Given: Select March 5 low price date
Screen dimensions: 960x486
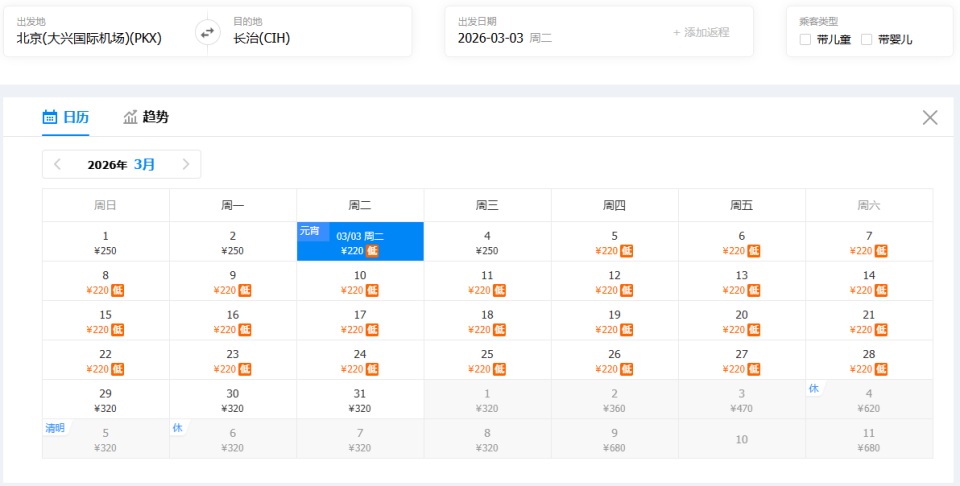Looking at the screenshot, I should coord(615,242).
